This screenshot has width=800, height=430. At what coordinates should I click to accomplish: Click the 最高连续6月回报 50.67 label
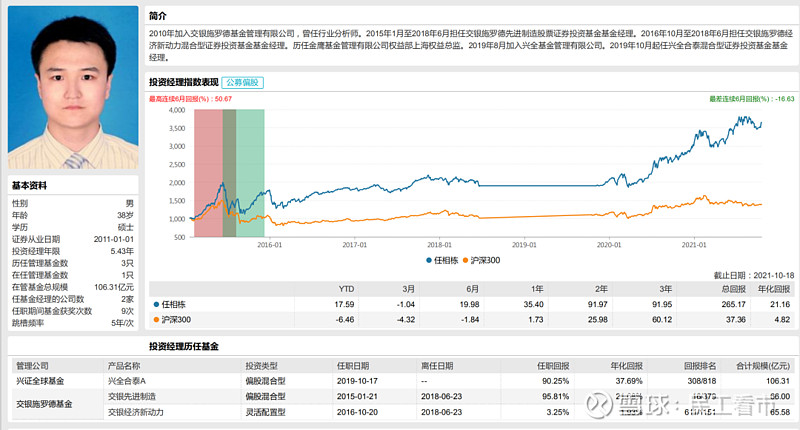(x=190, y=99)
